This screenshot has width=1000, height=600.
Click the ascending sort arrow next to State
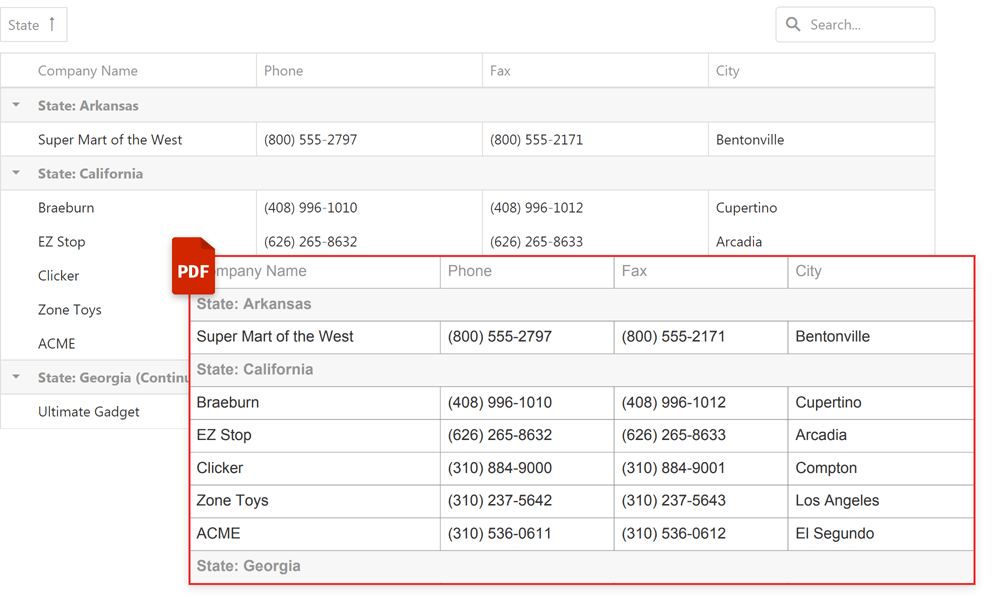(x=54, y=24)
